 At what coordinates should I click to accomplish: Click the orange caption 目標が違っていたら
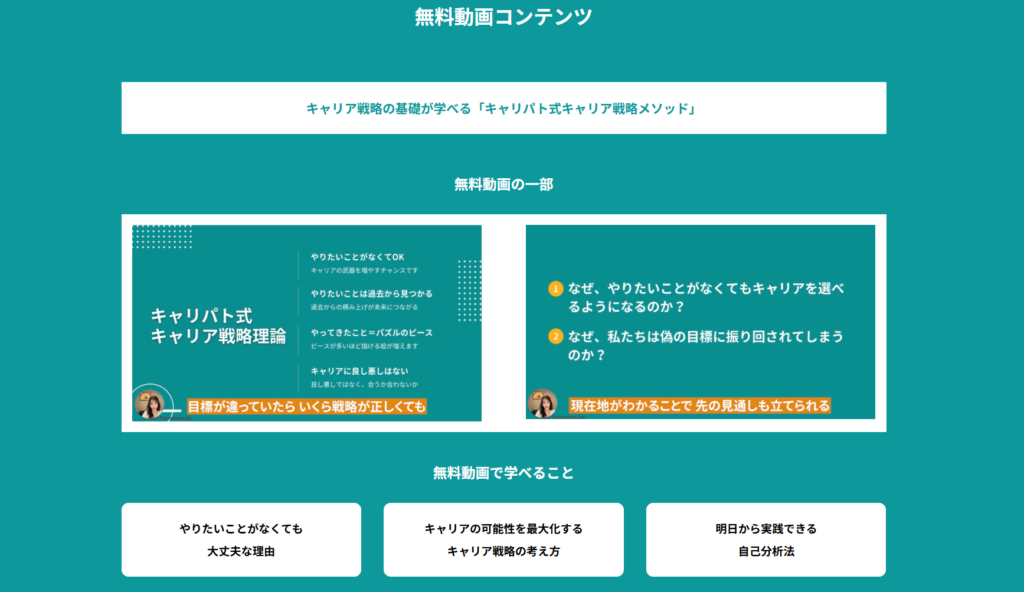[x=307, y=406]
